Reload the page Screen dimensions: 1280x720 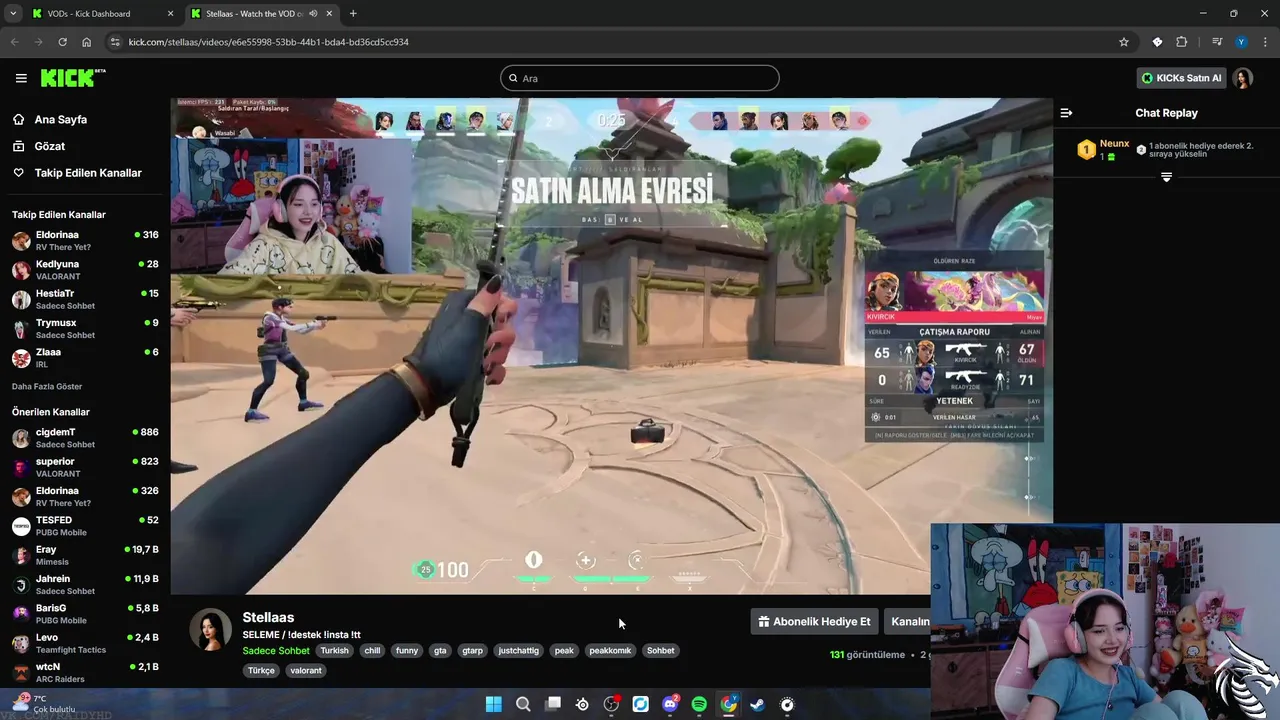tap(62, 42)
